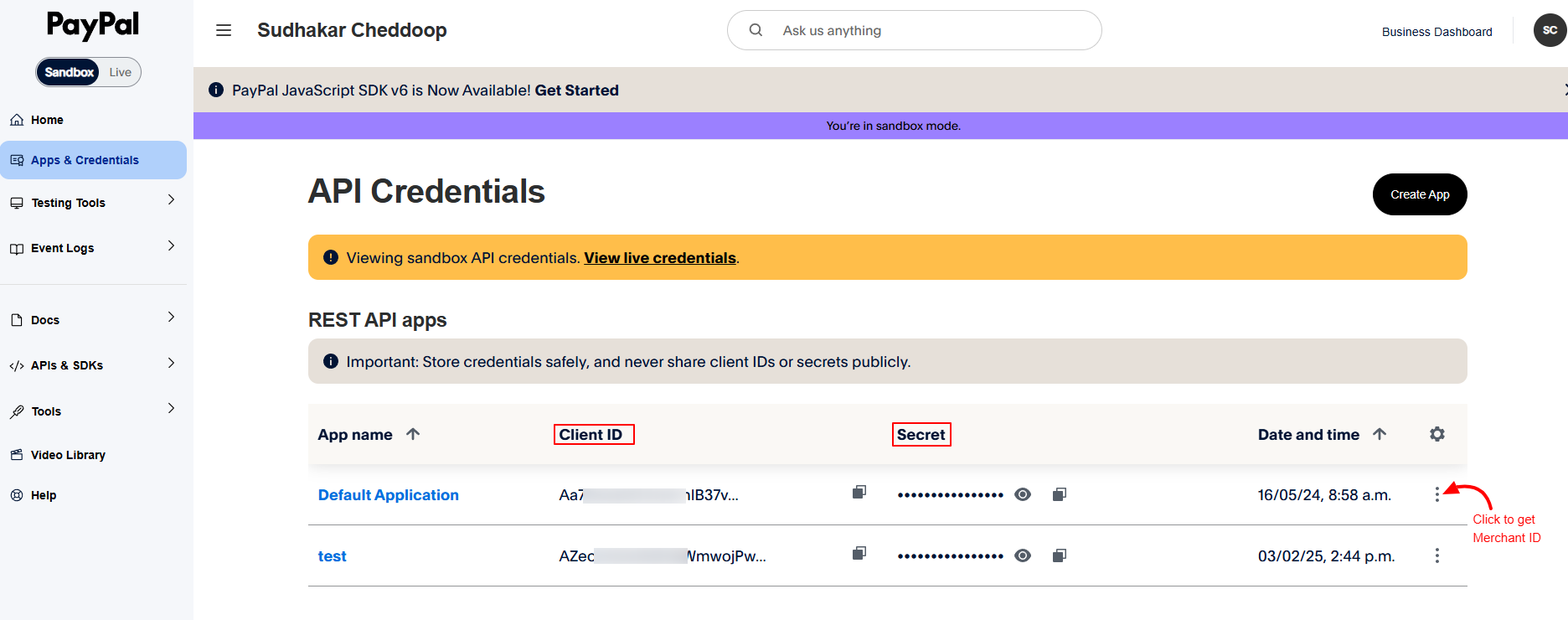This screenshot has width=1568, height=620.
Task: Open test app three-dot options menu
Action: pos(1436,556)
